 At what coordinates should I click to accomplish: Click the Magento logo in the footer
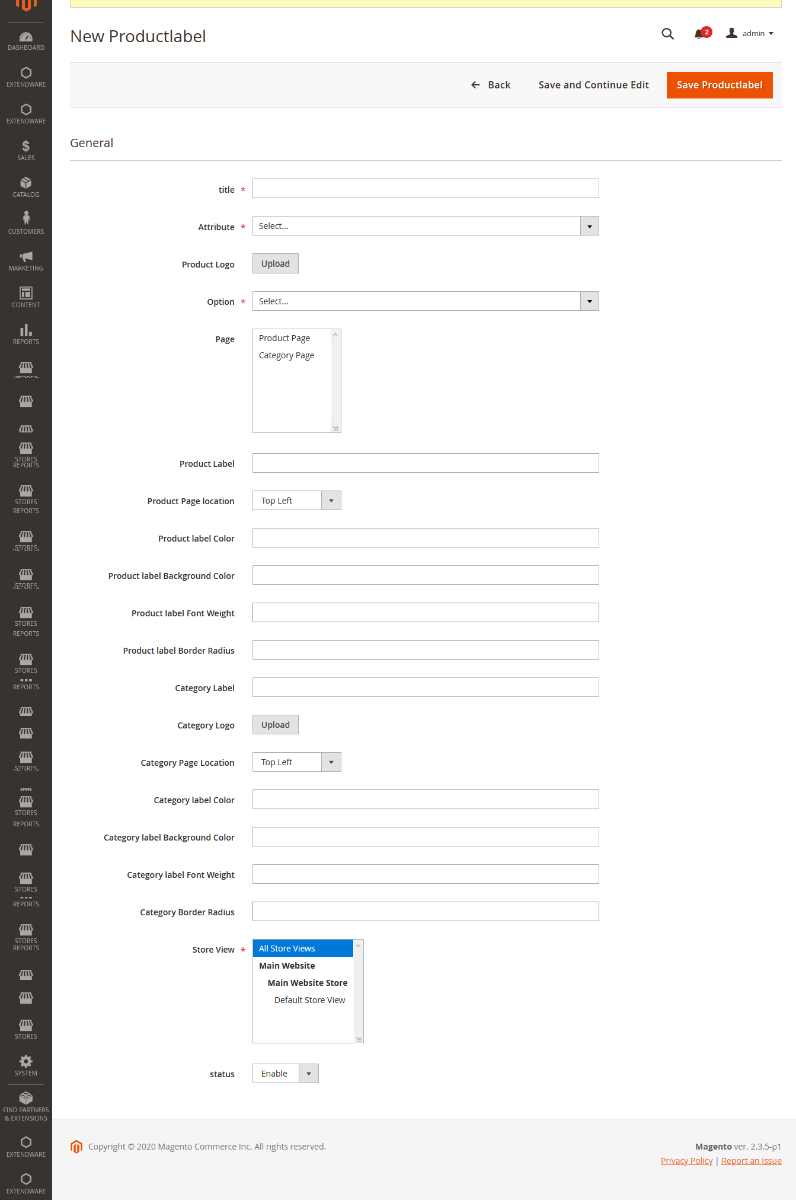point(76,1146)
